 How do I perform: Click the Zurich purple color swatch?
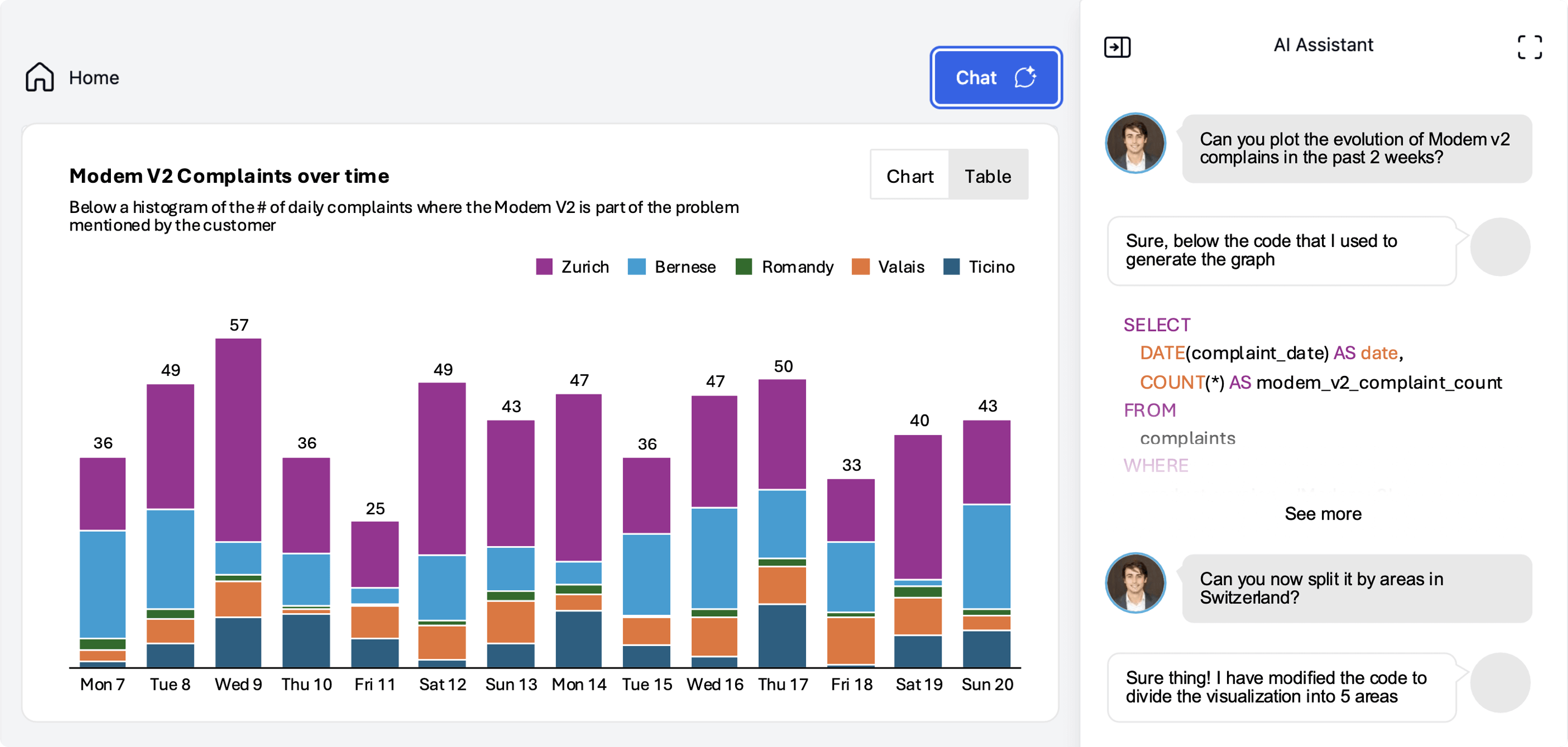tap(544, 266)
